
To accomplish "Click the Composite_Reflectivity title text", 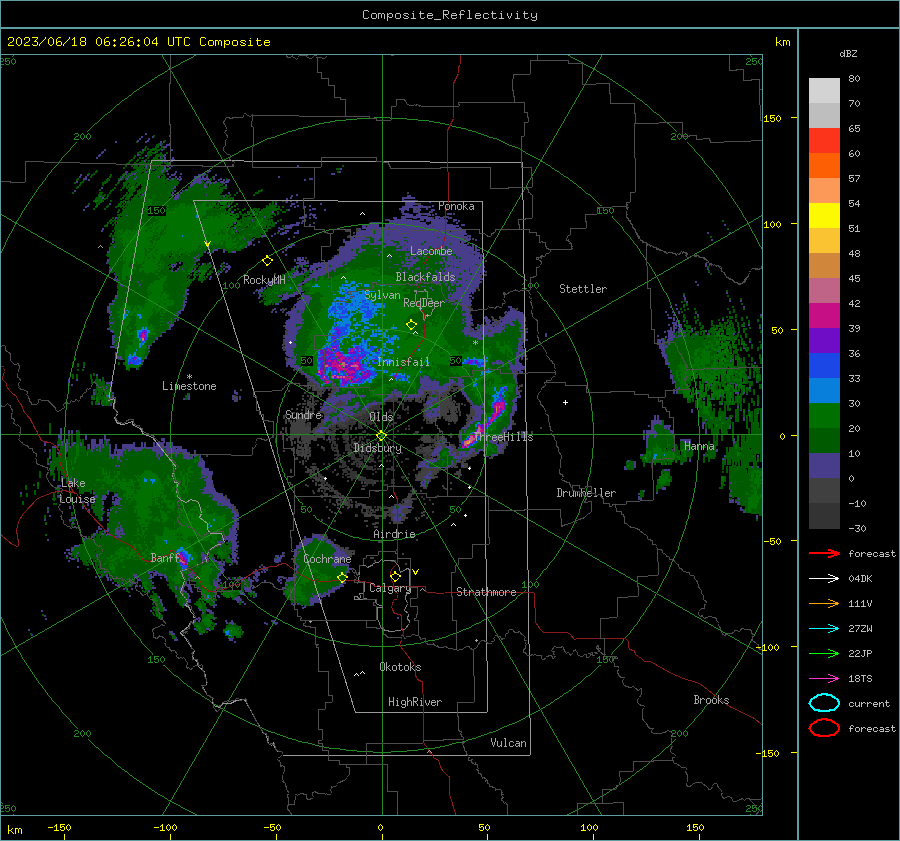I will click(450, 15).
